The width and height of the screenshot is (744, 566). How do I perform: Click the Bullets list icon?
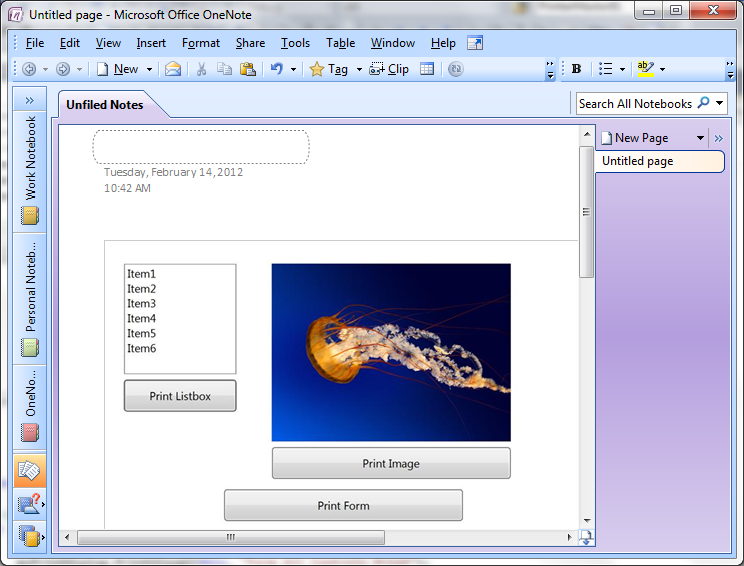606,69
